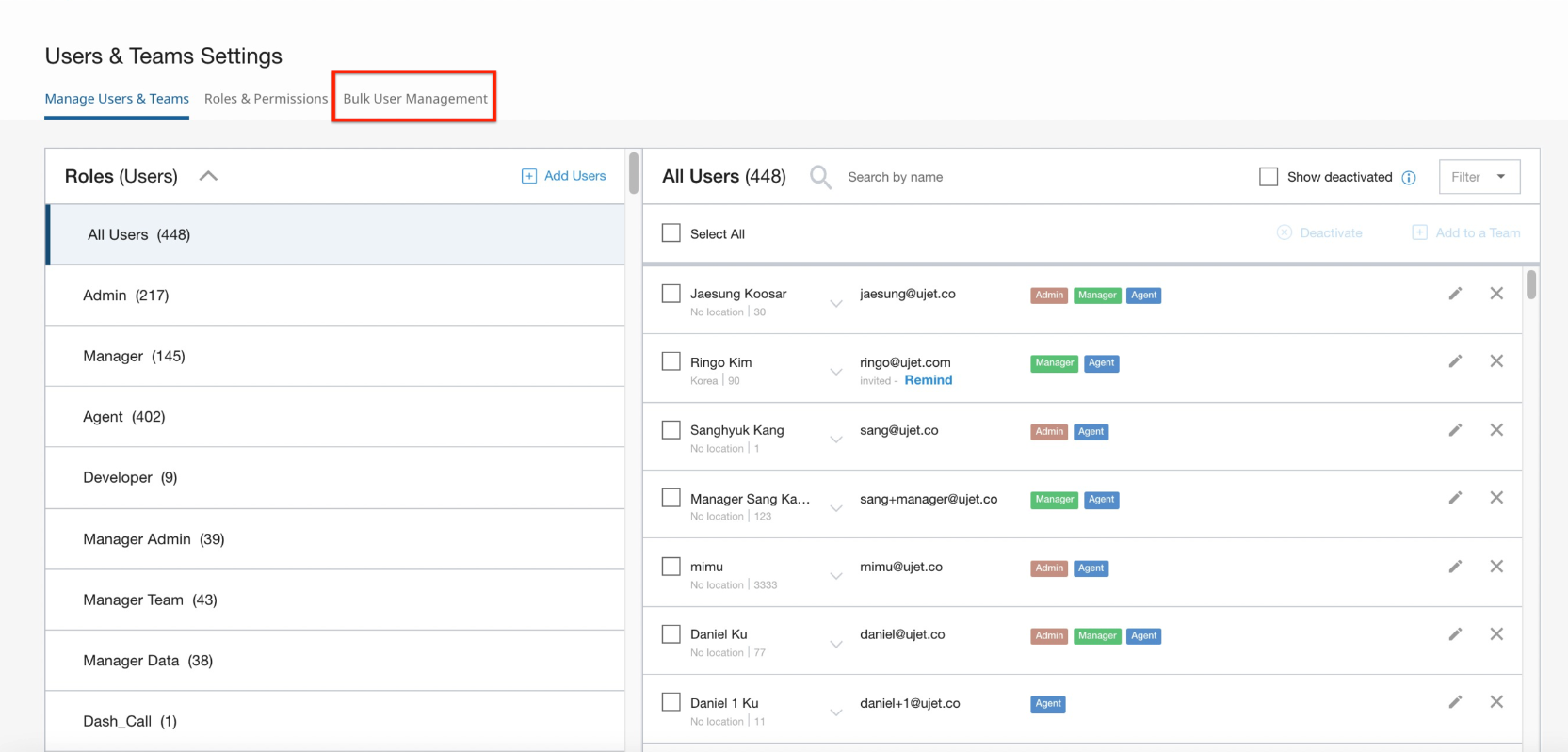Remove Ringo Kim using the X icon
1568x752 pixels.
1496,361
